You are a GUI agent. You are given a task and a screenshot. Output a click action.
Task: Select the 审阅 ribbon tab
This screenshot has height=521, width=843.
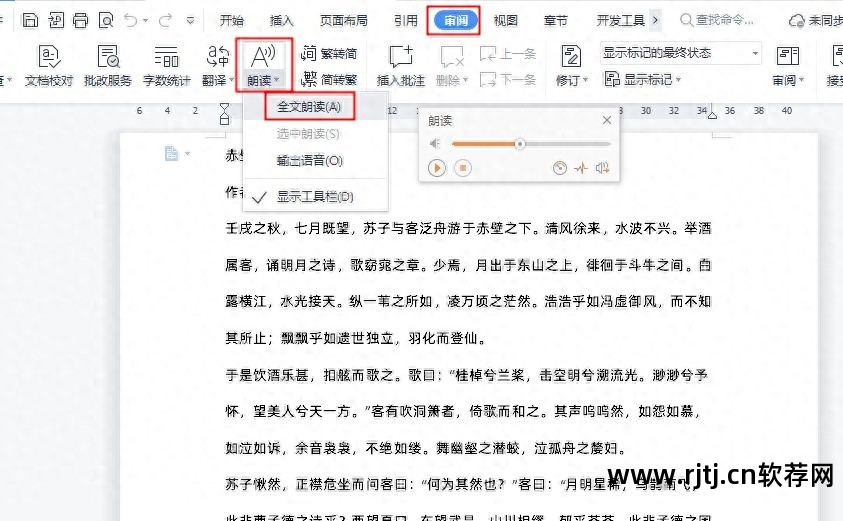point(455,20)
